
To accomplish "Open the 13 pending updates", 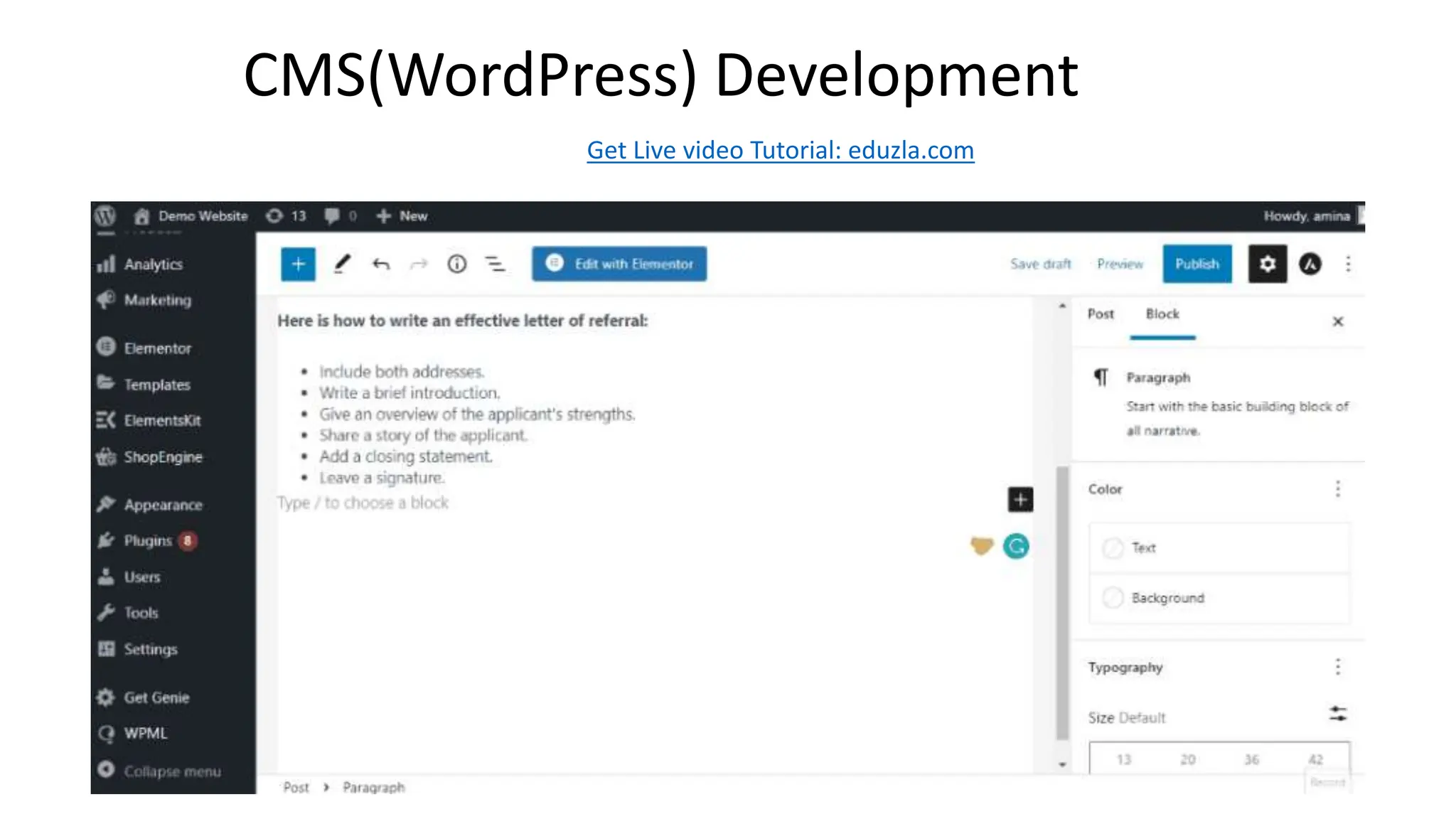I will tap(286, 216).
